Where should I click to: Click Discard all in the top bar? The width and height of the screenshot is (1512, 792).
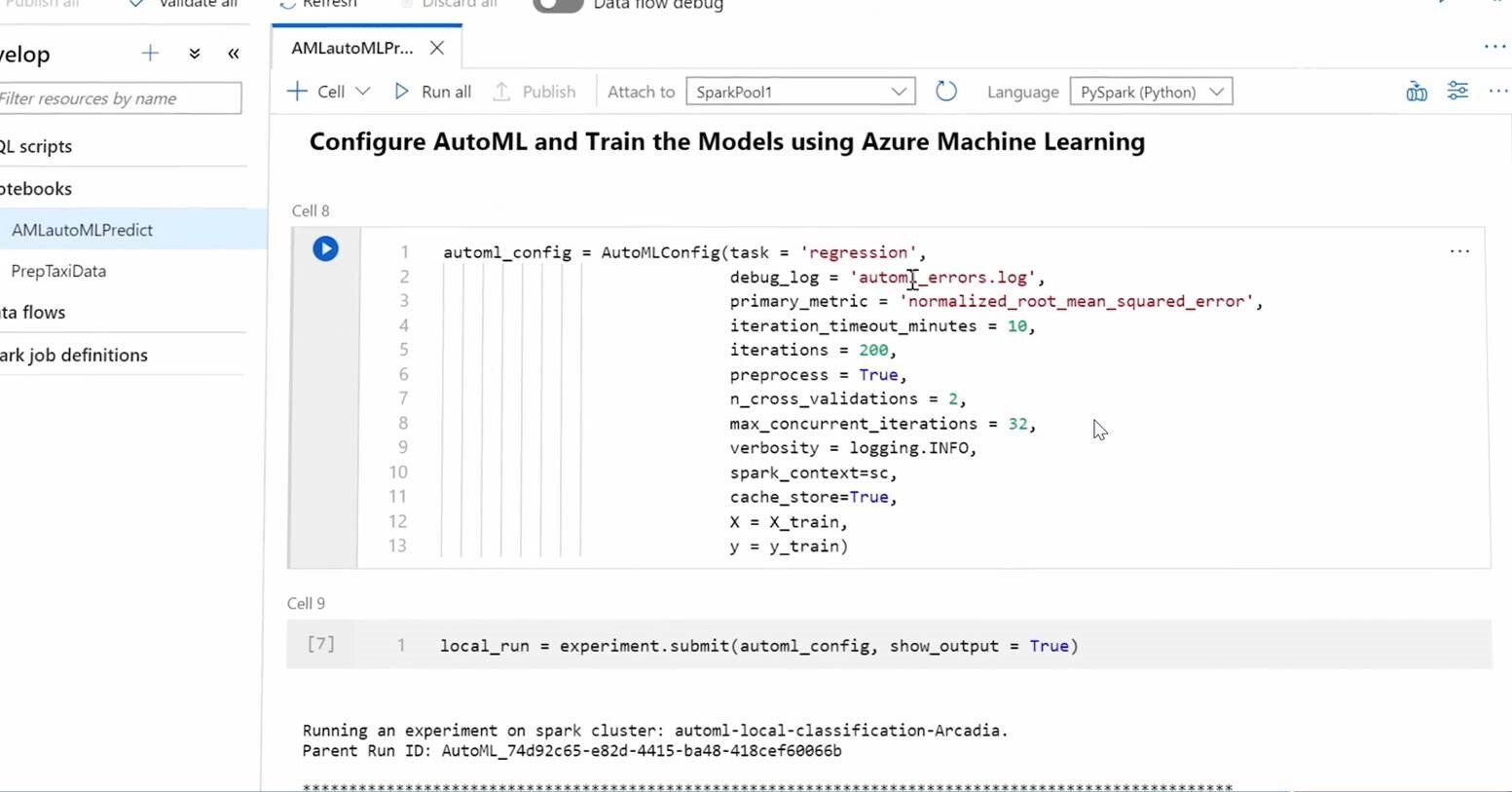pyautogui.click(x=448, y=4)
